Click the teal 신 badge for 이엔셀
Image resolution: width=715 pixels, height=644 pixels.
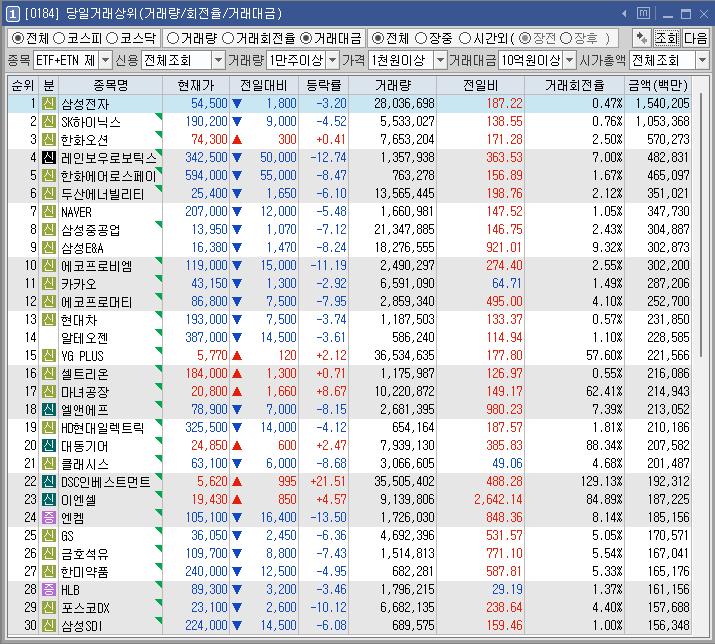(x=49, y=499)
